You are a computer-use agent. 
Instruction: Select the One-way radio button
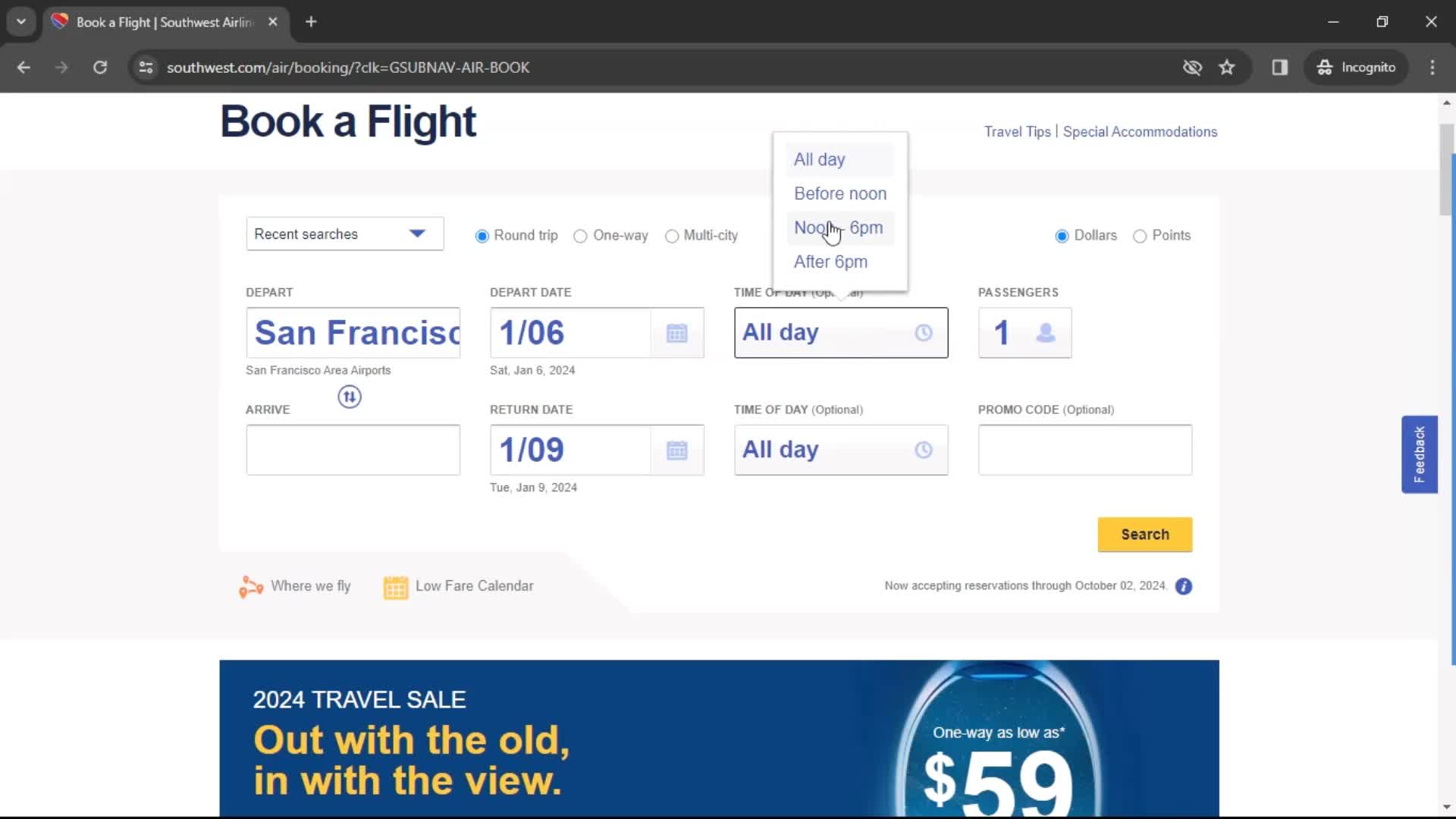coord(580,235)
